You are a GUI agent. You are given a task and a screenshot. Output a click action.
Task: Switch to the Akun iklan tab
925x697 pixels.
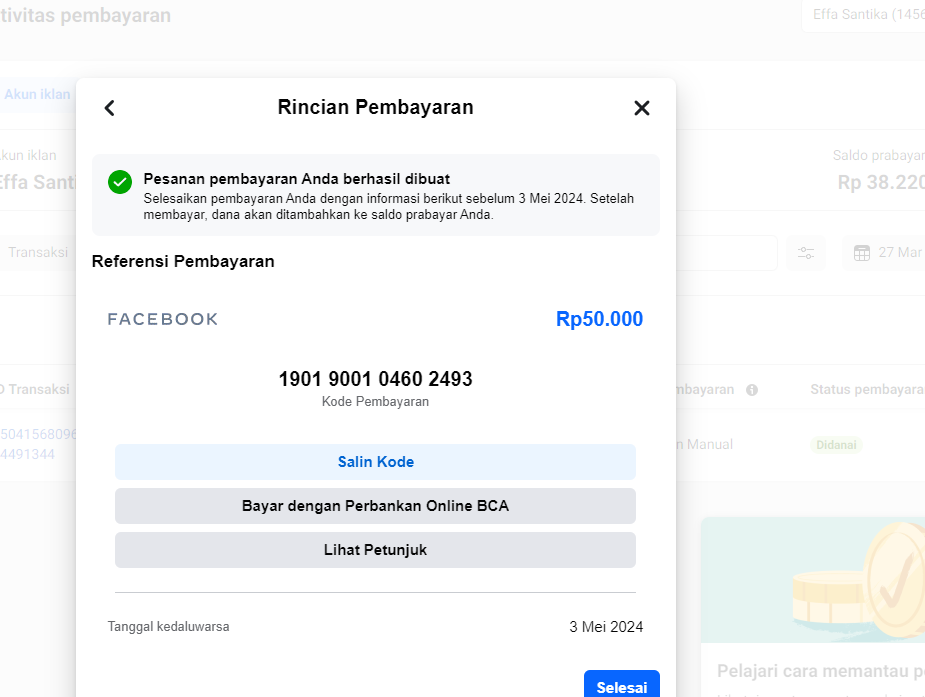(37, 94)
